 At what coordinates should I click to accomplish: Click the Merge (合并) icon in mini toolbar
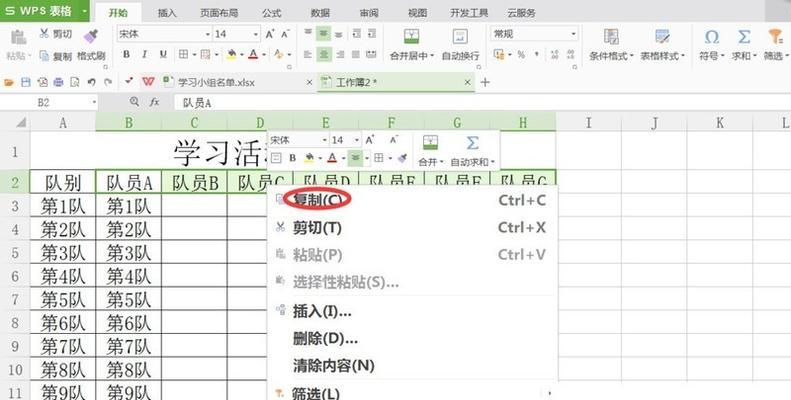pos(430,143)
